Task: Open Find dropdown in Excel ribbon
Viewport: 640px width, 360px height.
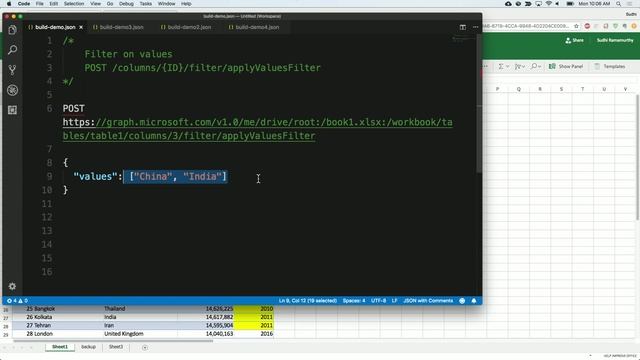Action: coord(536,66)
